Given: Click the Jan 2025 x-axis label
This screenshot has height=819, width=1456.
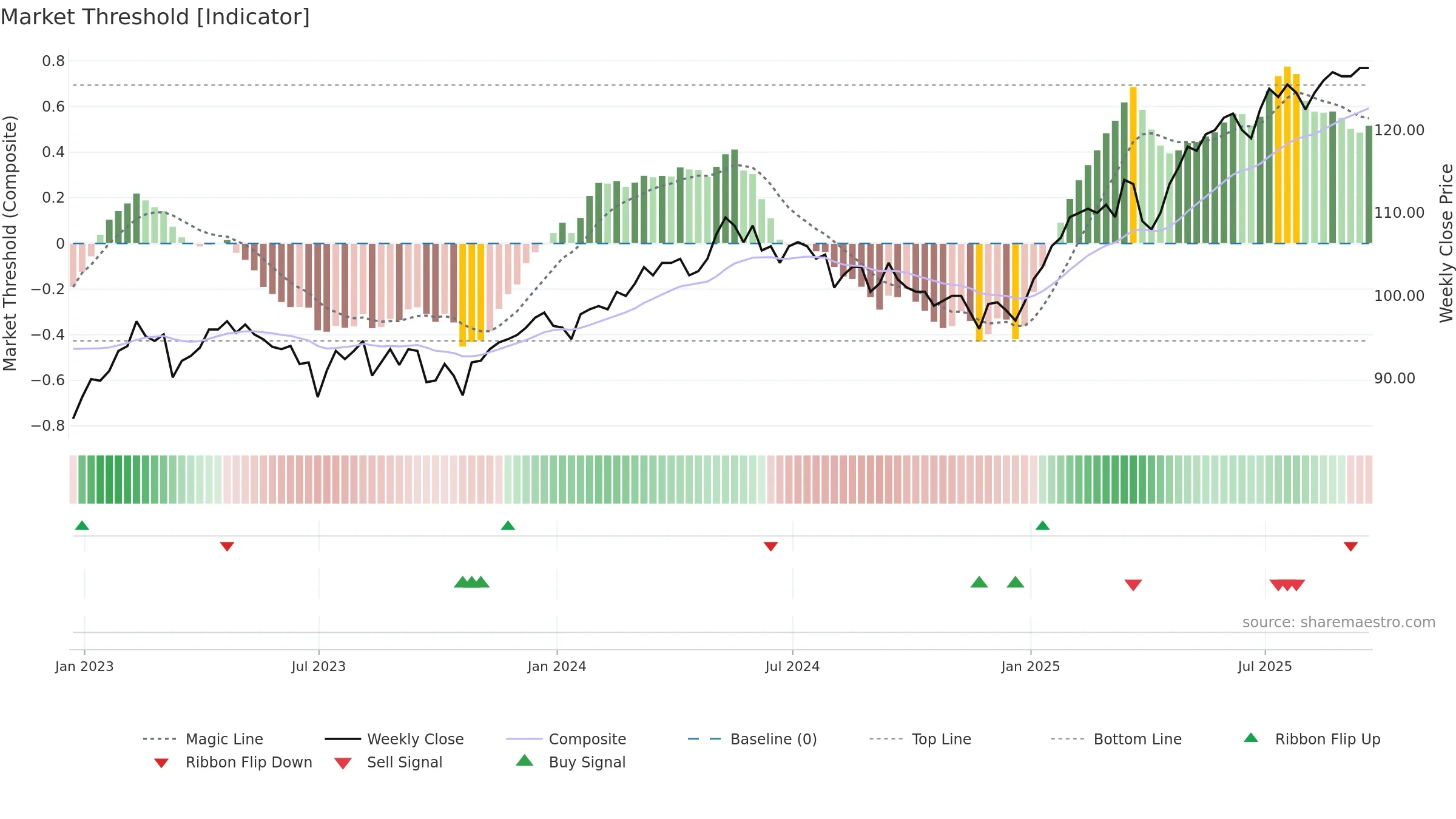Looking at the screenshot, I should coord(1031,666).
